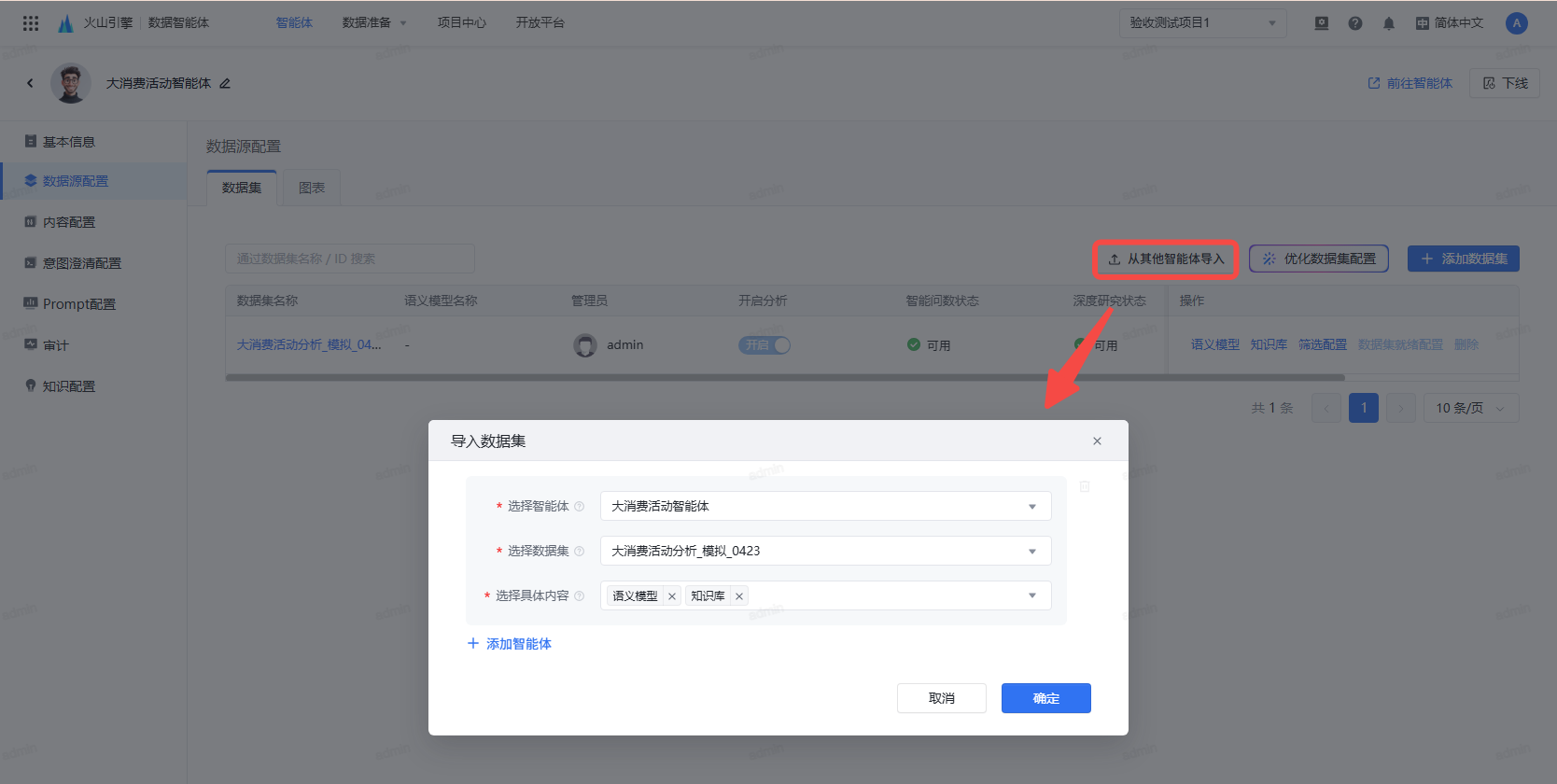Cancel the dialog with 取消
Image resolution: width=1557 pixels, height=784 pixels.
(942, 698)
